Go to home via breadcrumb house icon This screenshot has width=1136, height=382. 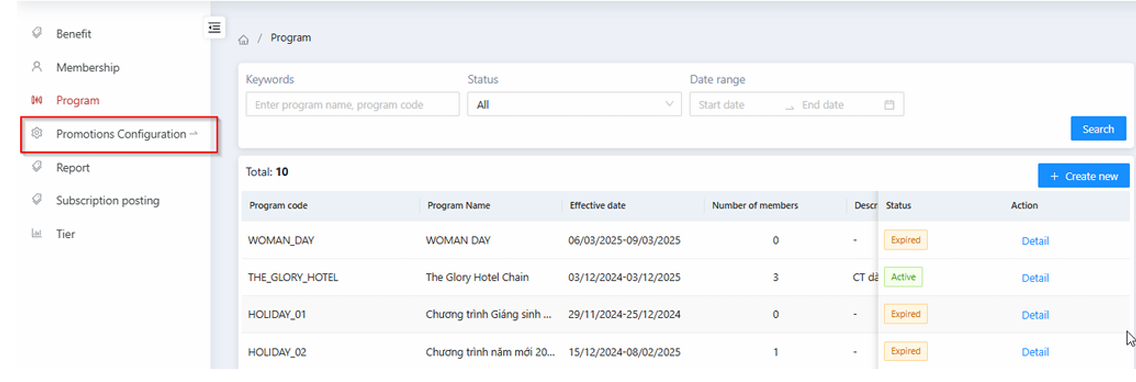pos(243,39)
